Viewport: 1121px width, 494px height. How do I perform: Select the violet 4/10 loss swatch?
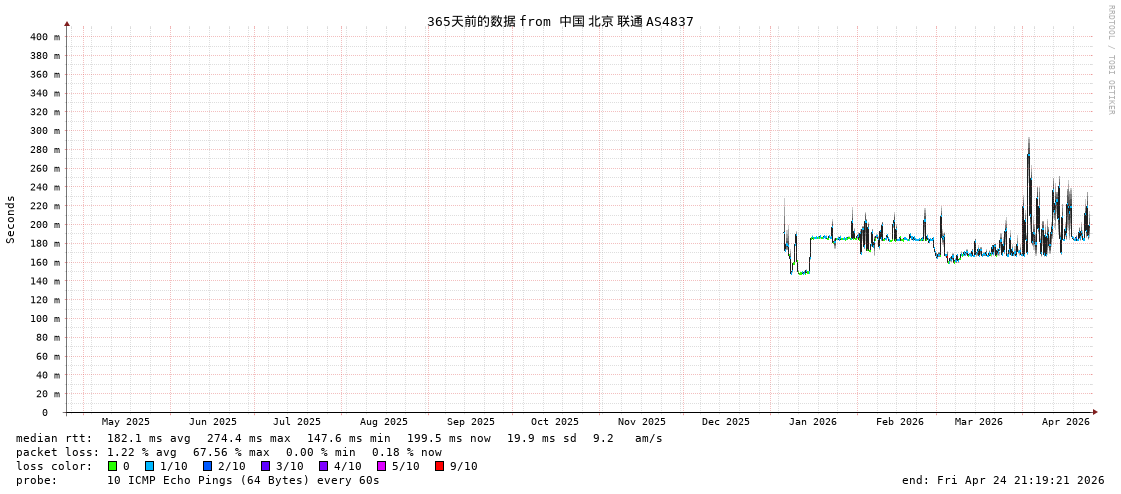pos(323,466)
